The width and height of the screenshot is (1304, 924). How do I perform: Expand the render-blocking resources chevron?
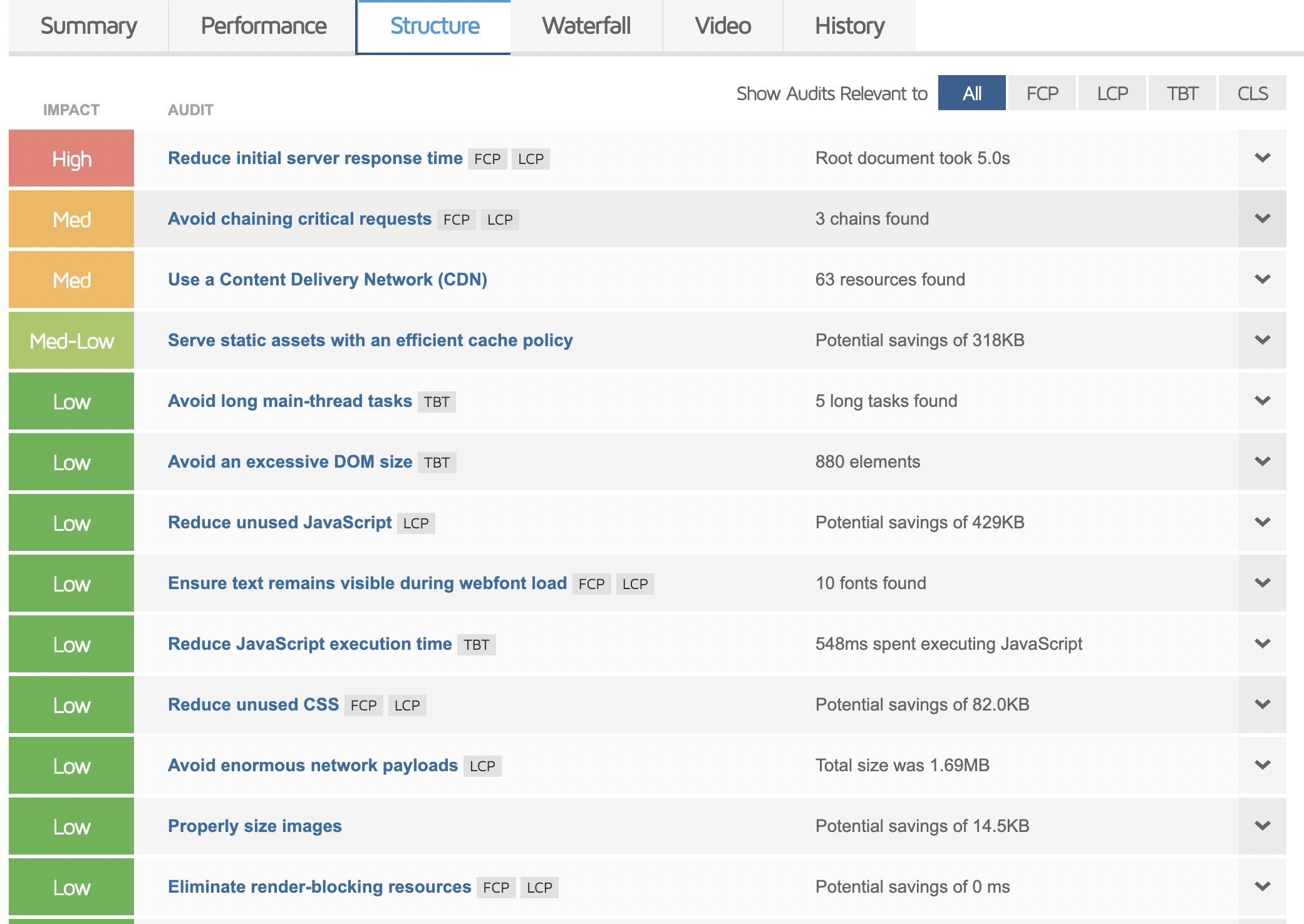click(1262, 886)
